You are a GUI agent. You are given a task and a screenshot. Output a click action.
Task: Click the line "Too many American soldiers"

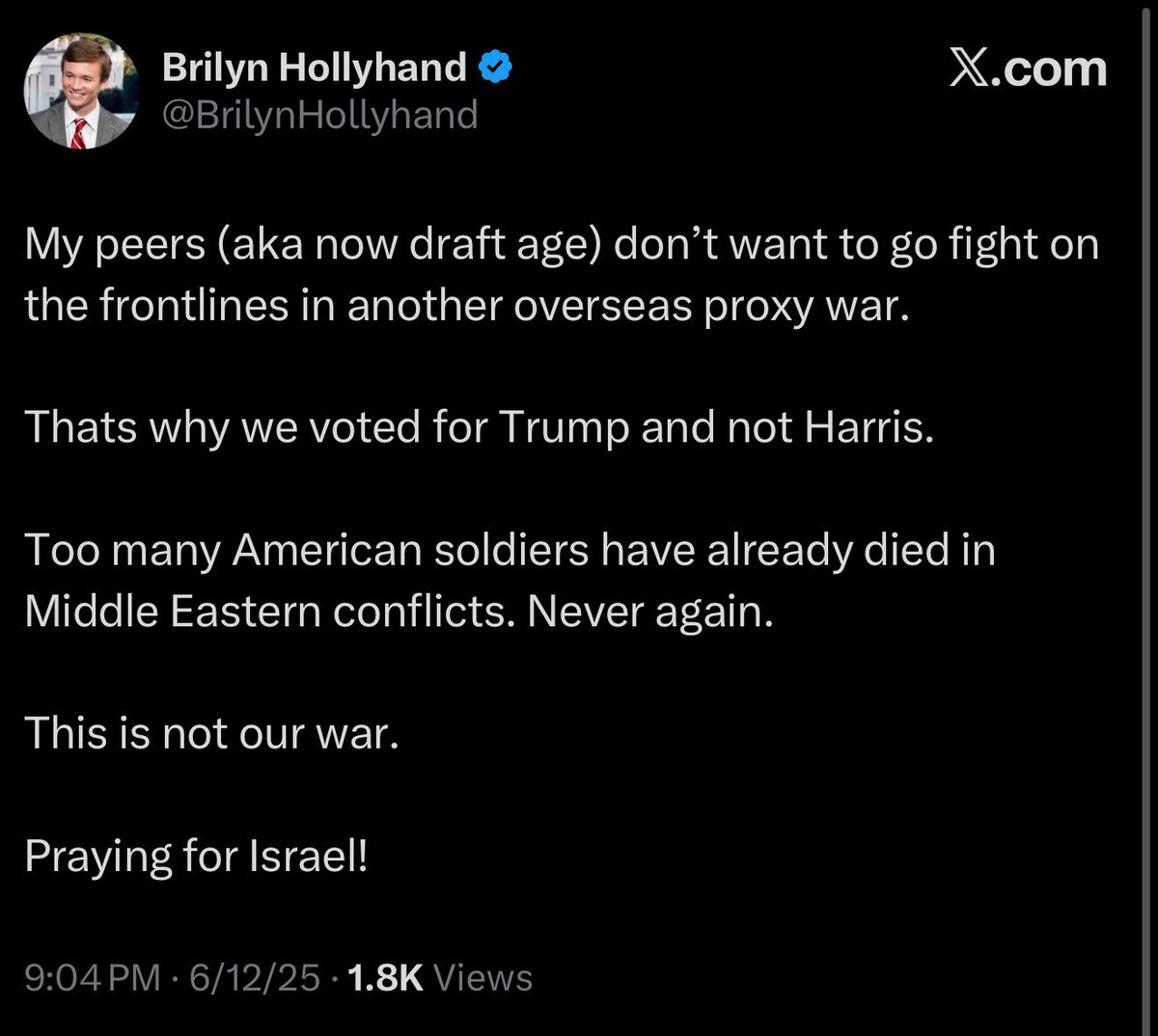510,550
